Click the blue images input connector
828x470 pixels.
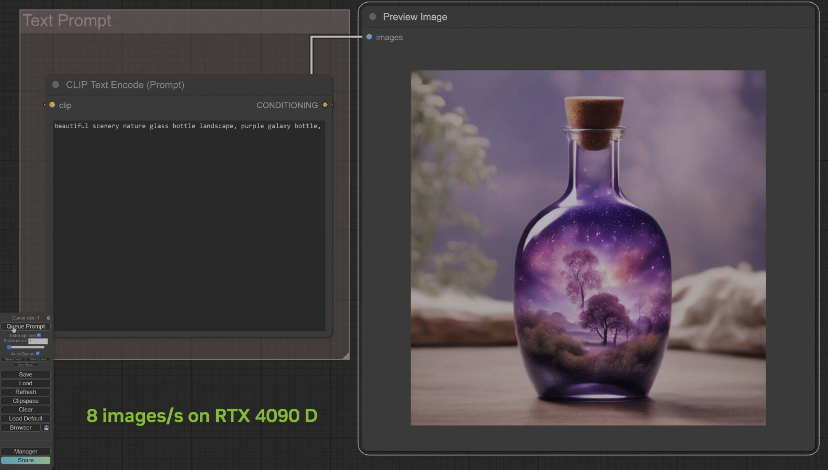(x=369, y=37)
